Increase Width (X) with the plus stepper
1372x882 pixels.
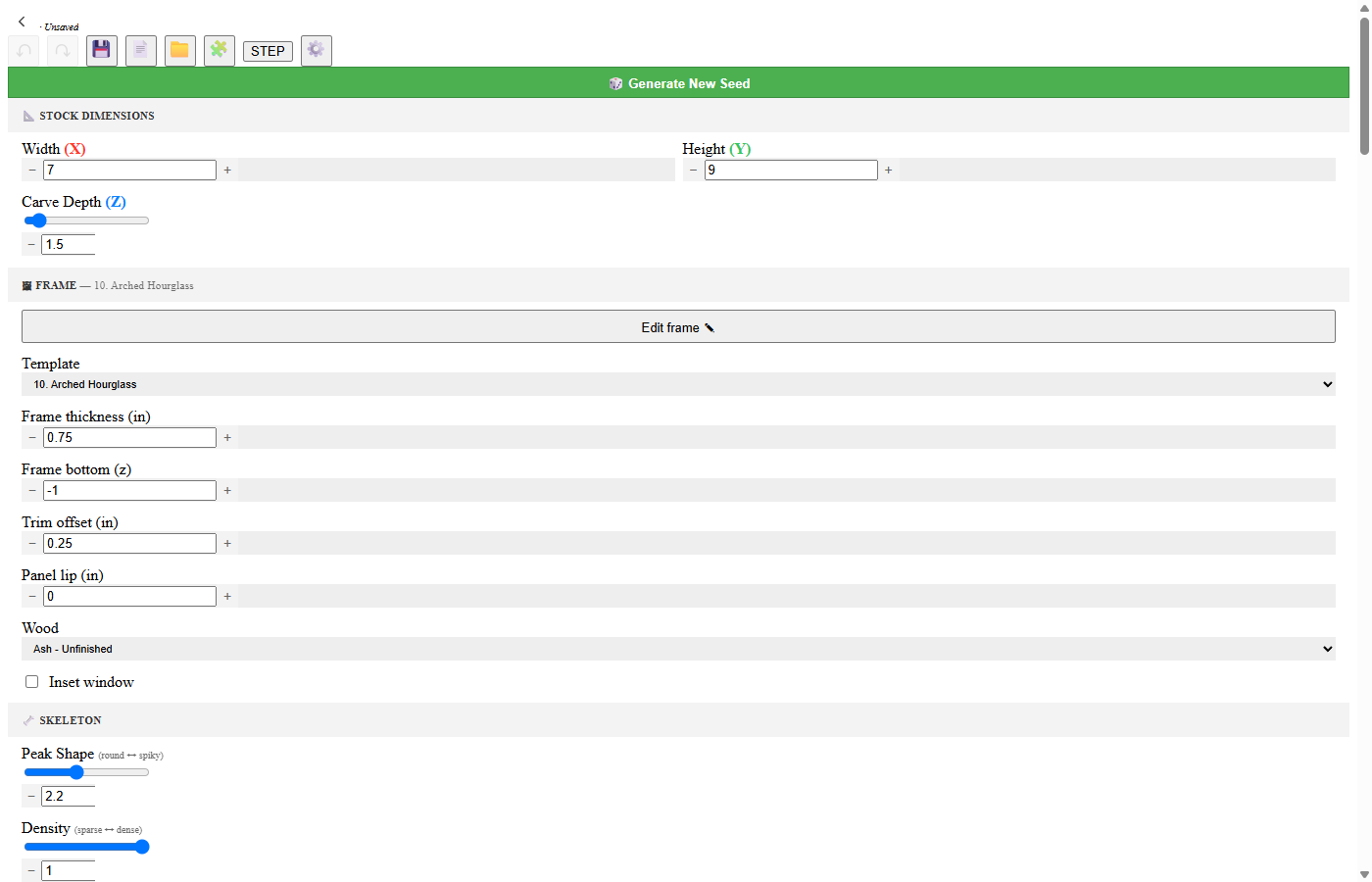coord(227,170)
